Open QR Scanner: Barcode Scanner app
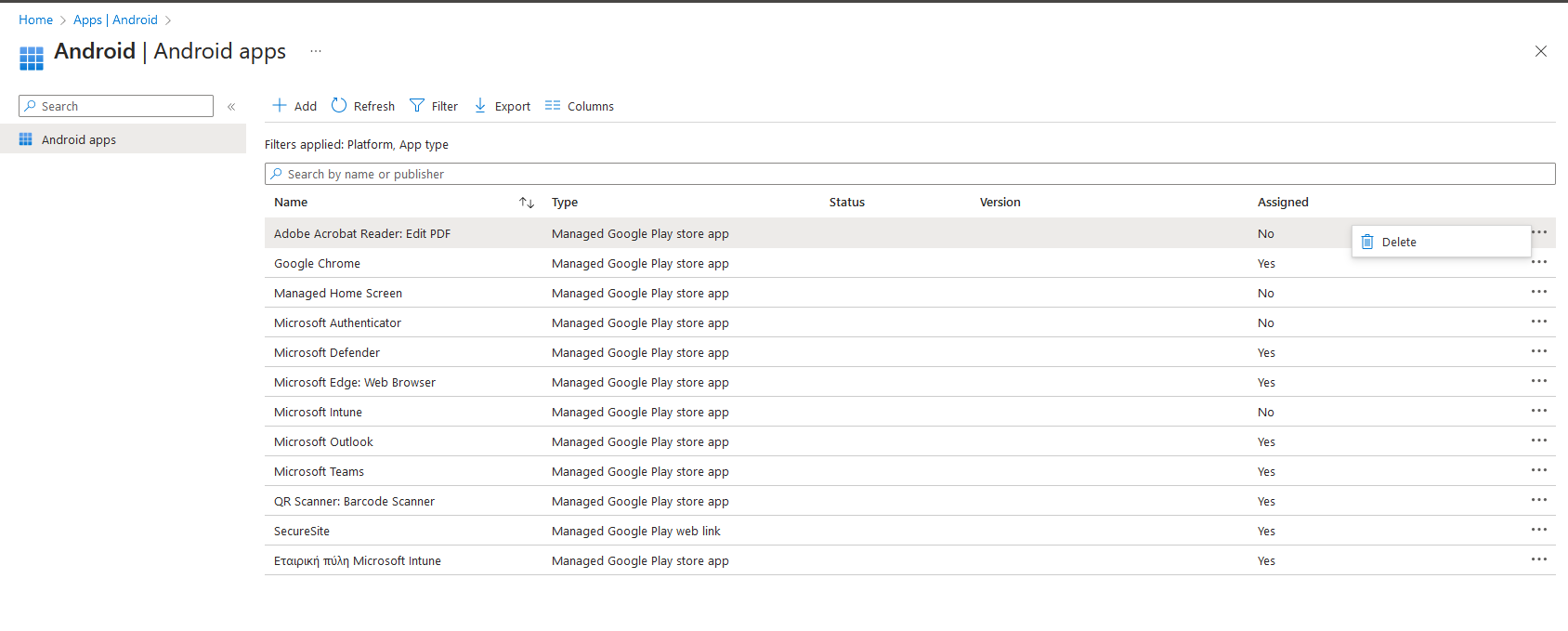The image size is (1568, 631). (354, 502)
